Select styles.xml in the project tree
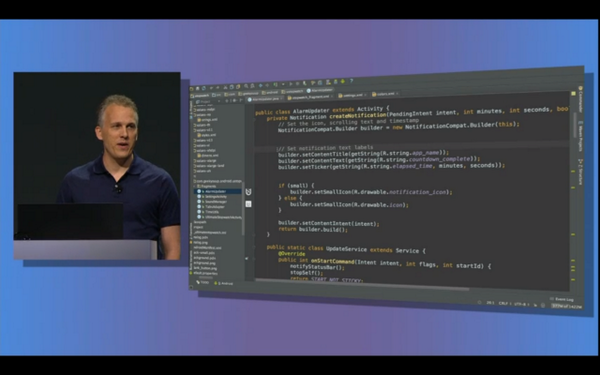The height and width of the screenshot is (375, 600). pos(206,135)
